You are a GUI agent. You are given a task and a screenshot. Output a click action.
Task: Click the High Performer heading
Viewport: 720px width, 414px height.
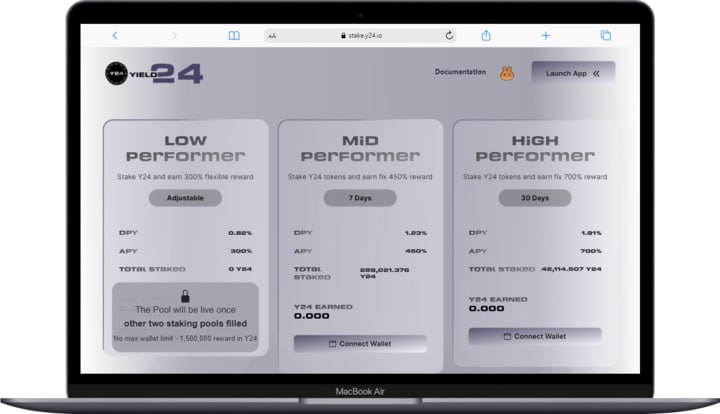pos(535,148)
